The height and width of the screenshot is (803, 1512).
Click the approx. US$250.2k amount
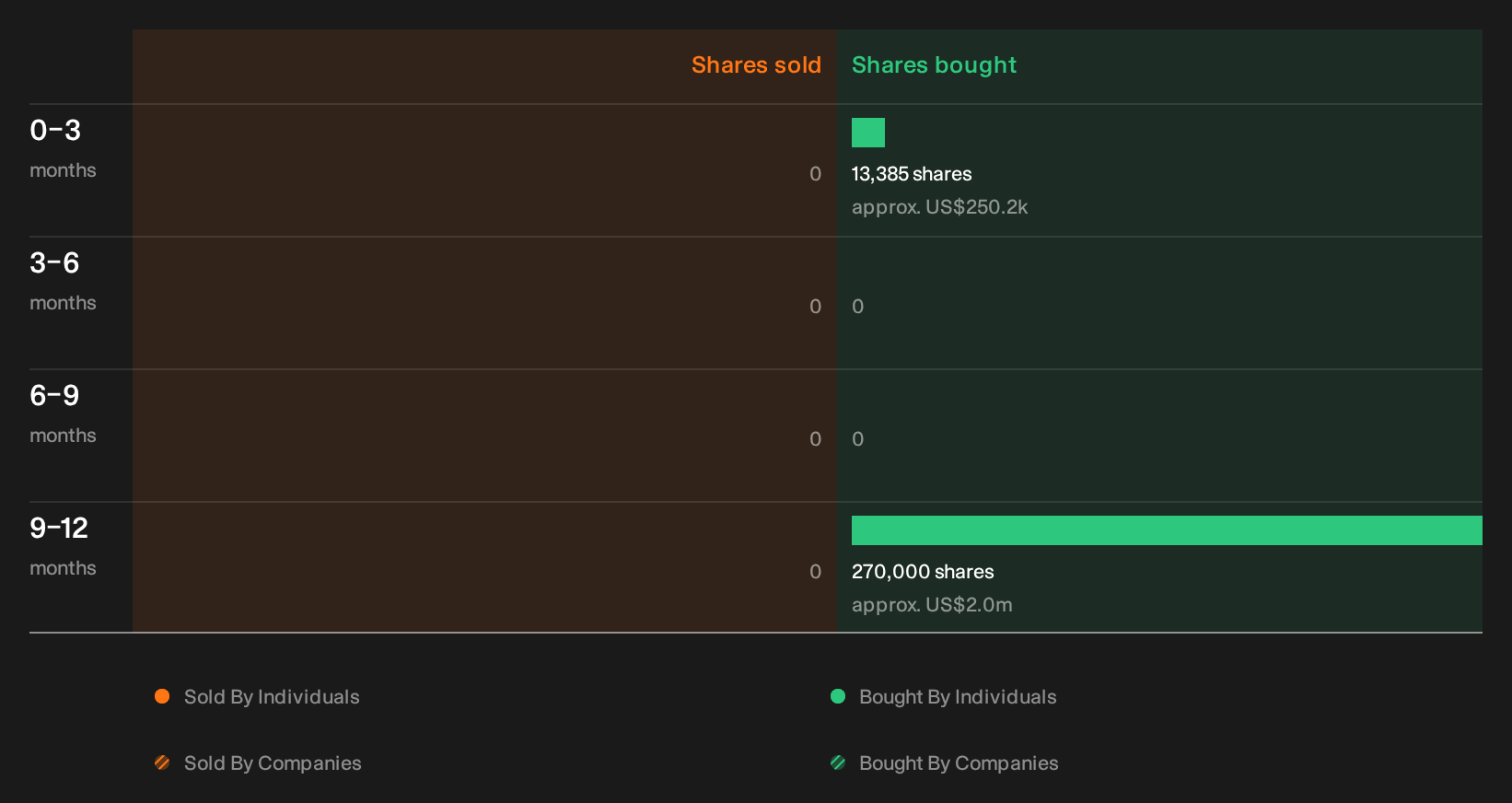939,207
